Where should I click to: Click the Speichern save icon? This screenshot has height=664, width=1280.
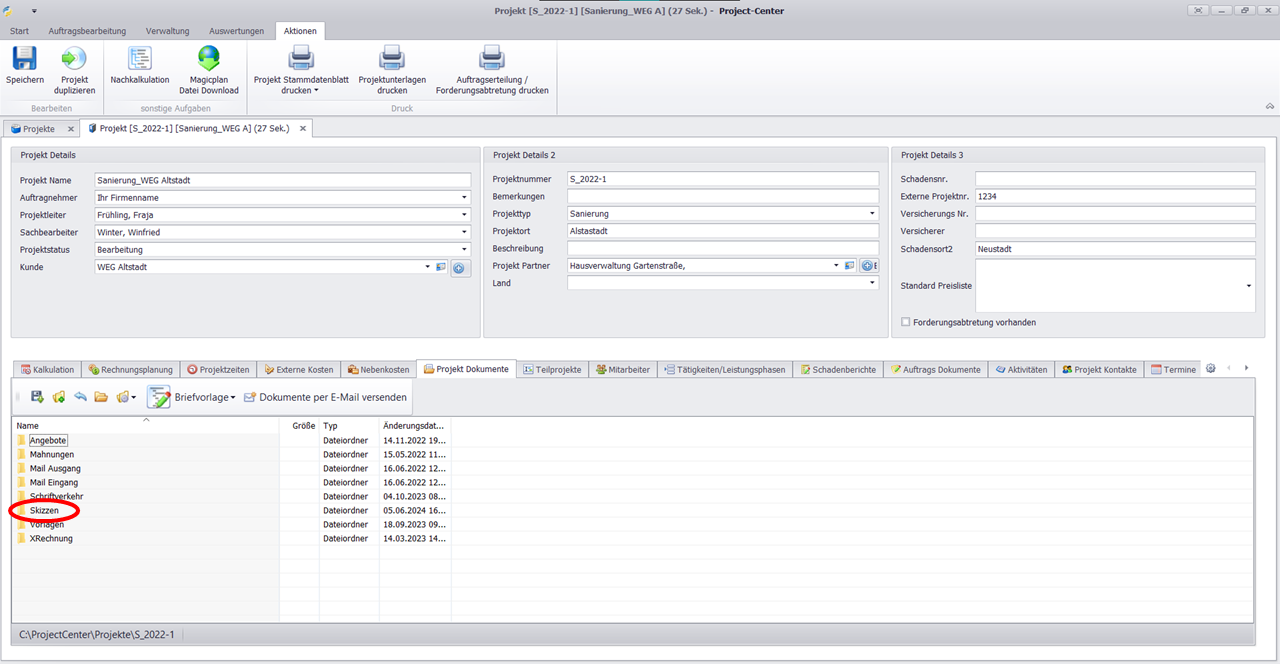click(24, 60)
